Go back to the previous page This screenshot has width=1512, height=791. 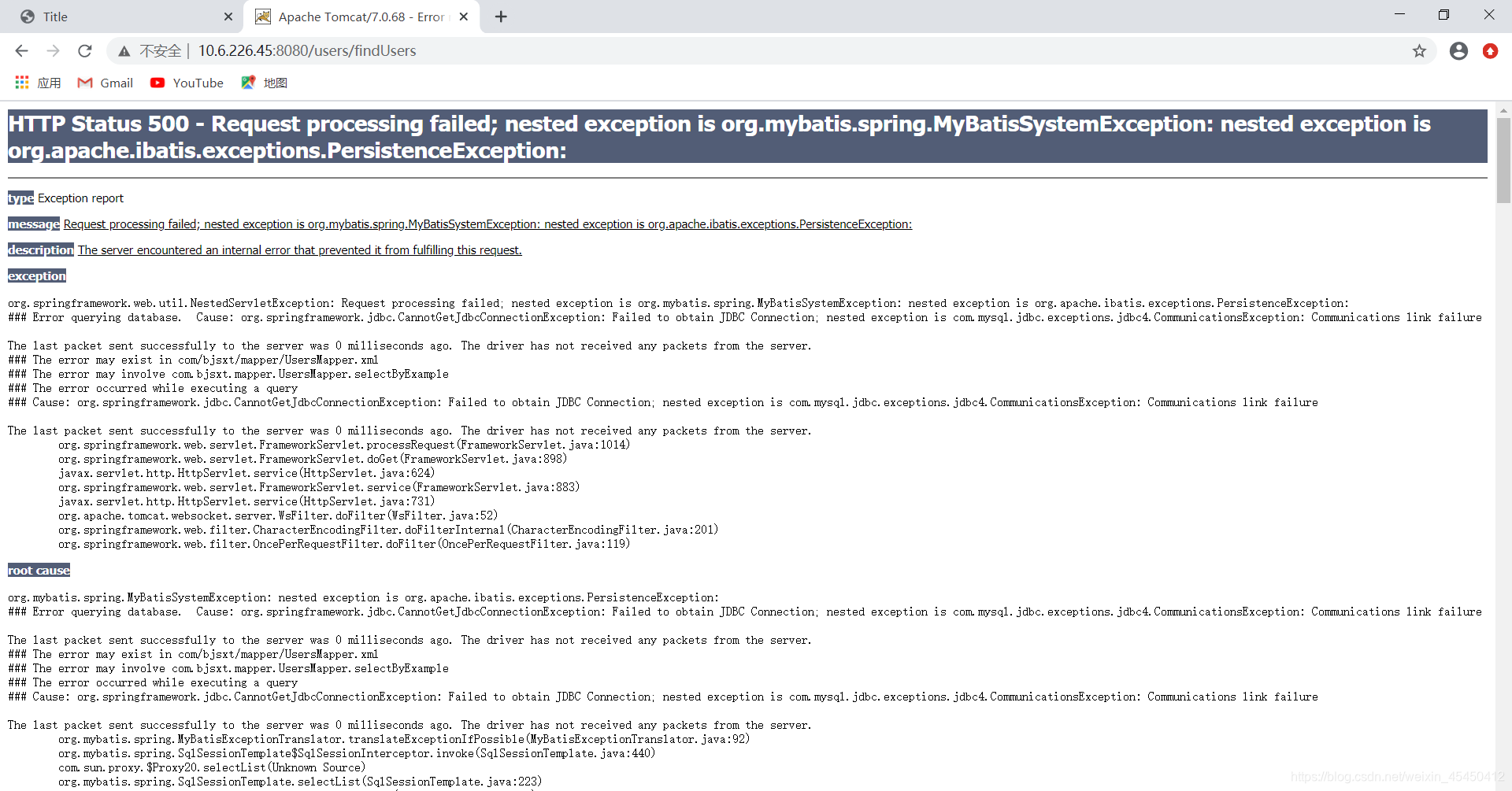click(x=21, y=51)
